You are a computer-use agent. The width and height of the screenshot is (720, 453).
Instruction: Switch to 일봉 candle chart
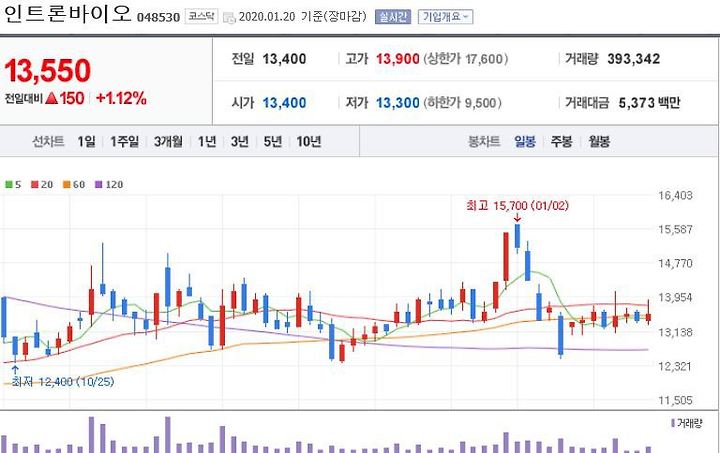click(525, 141)
